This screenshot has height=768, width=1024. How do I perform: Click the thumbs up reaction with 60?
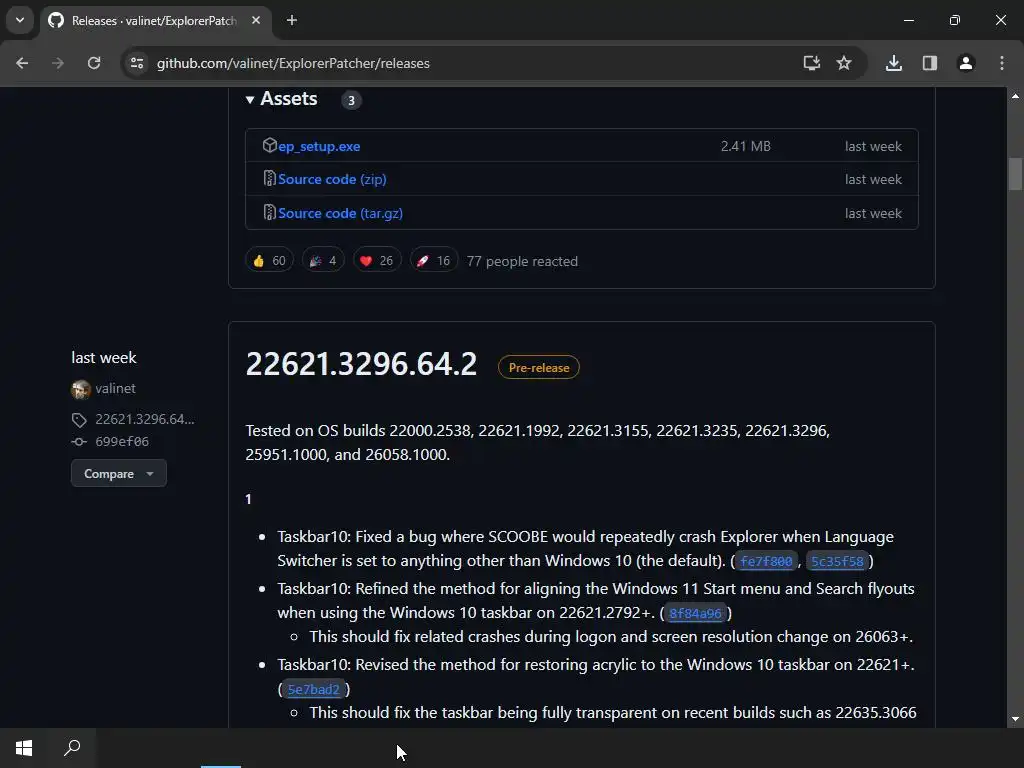[269, 261]
